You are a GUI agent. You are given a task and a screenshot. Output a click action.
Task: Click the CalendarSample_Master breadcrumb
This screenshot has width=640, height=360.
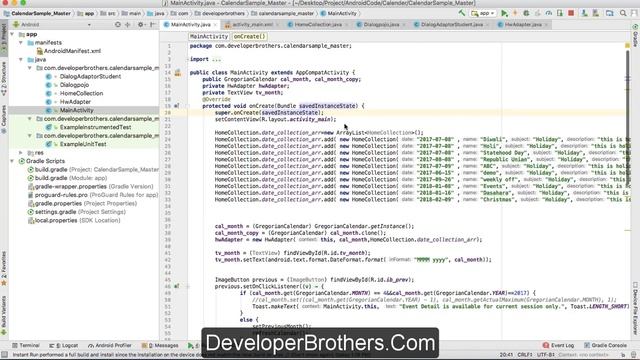(37, 13)
